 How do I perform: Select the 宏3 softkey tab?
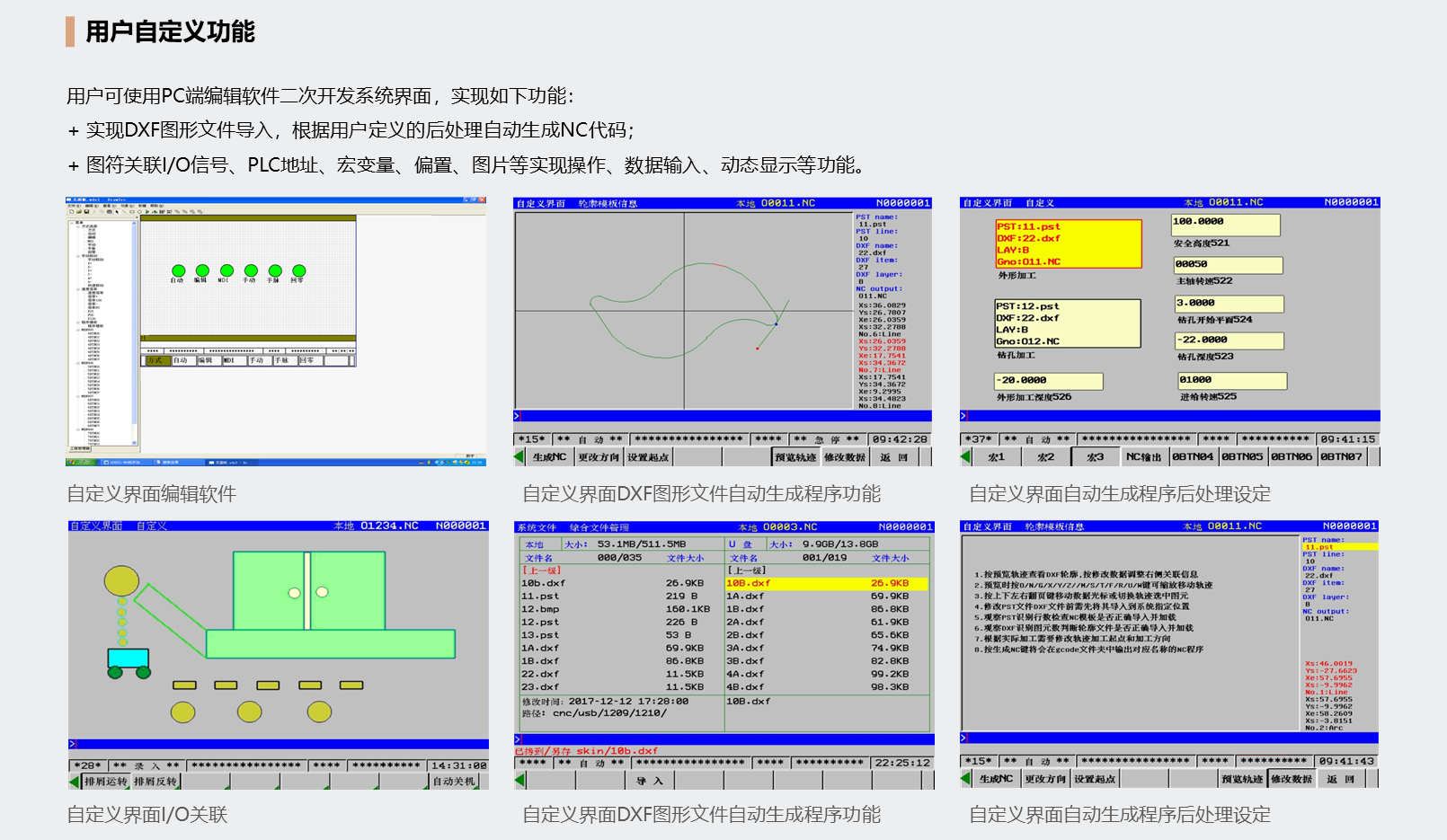tap(1095, 457)
